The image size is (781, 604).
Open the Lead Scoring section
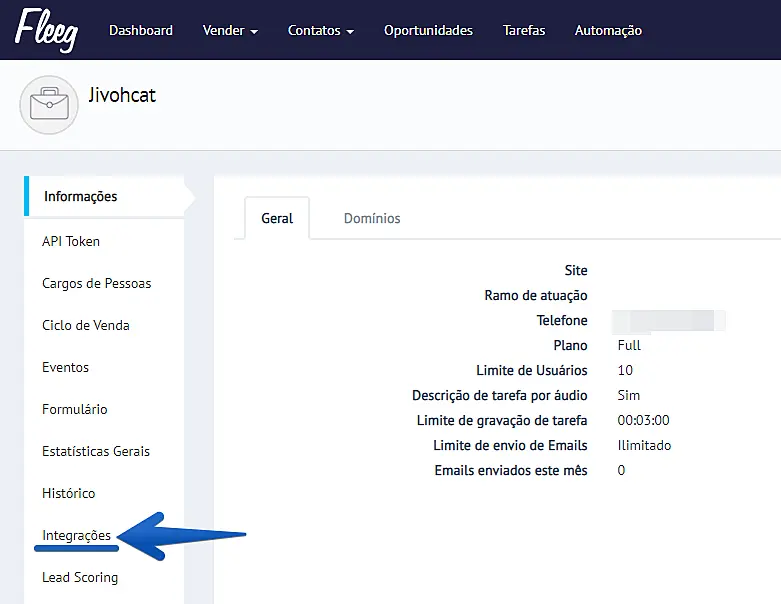tap(80, 577)
